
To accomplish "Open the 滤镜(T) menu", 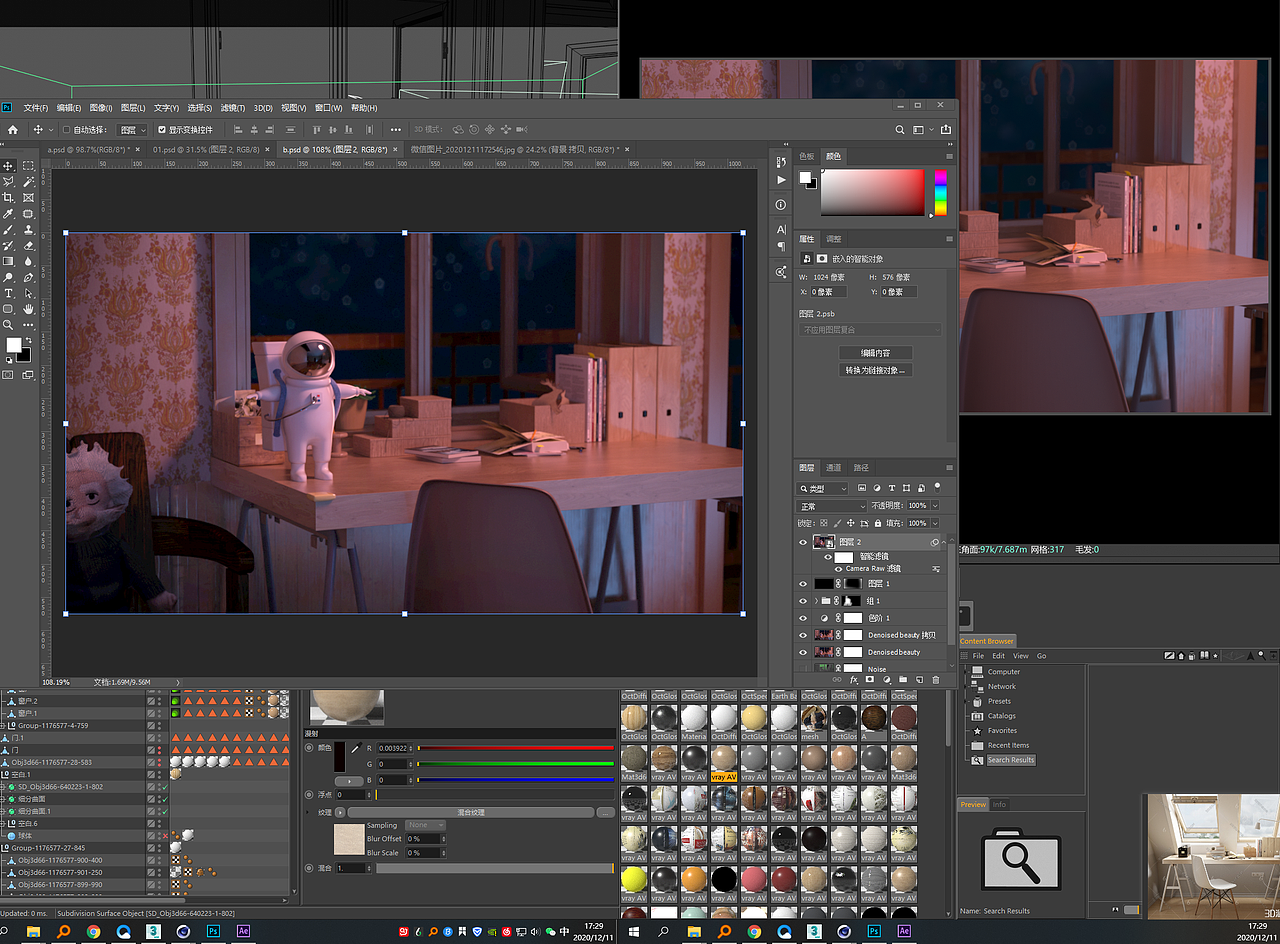I will tap(233, 108).
